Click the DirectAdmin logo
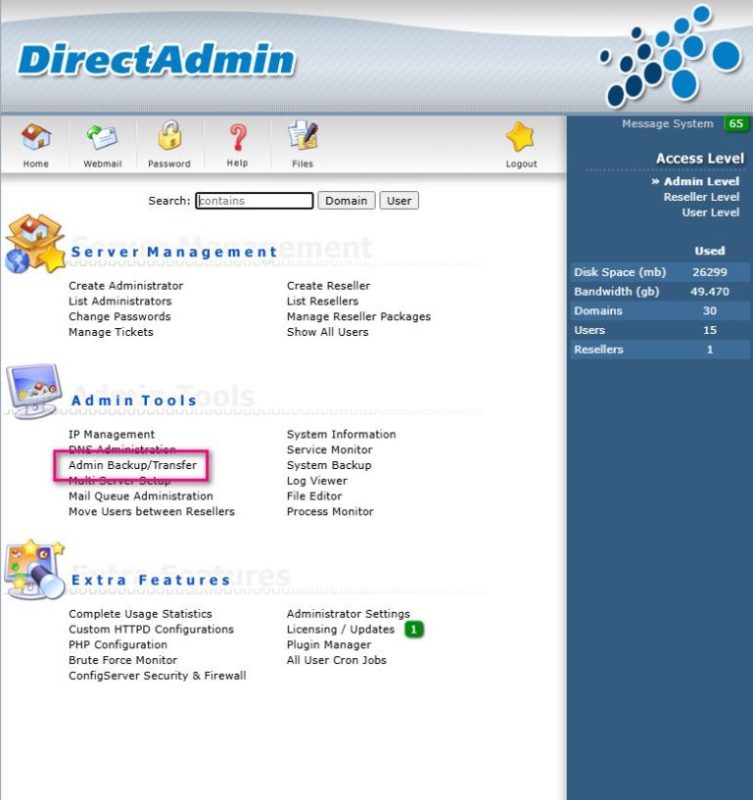 (x=157, y=60)
